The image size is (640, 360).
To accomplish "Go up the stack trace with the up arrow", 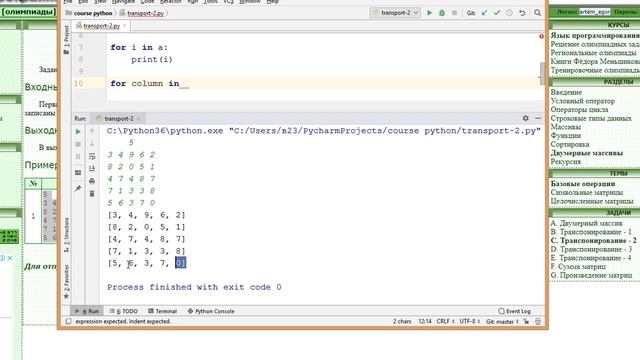I will (x=92, y=131).
